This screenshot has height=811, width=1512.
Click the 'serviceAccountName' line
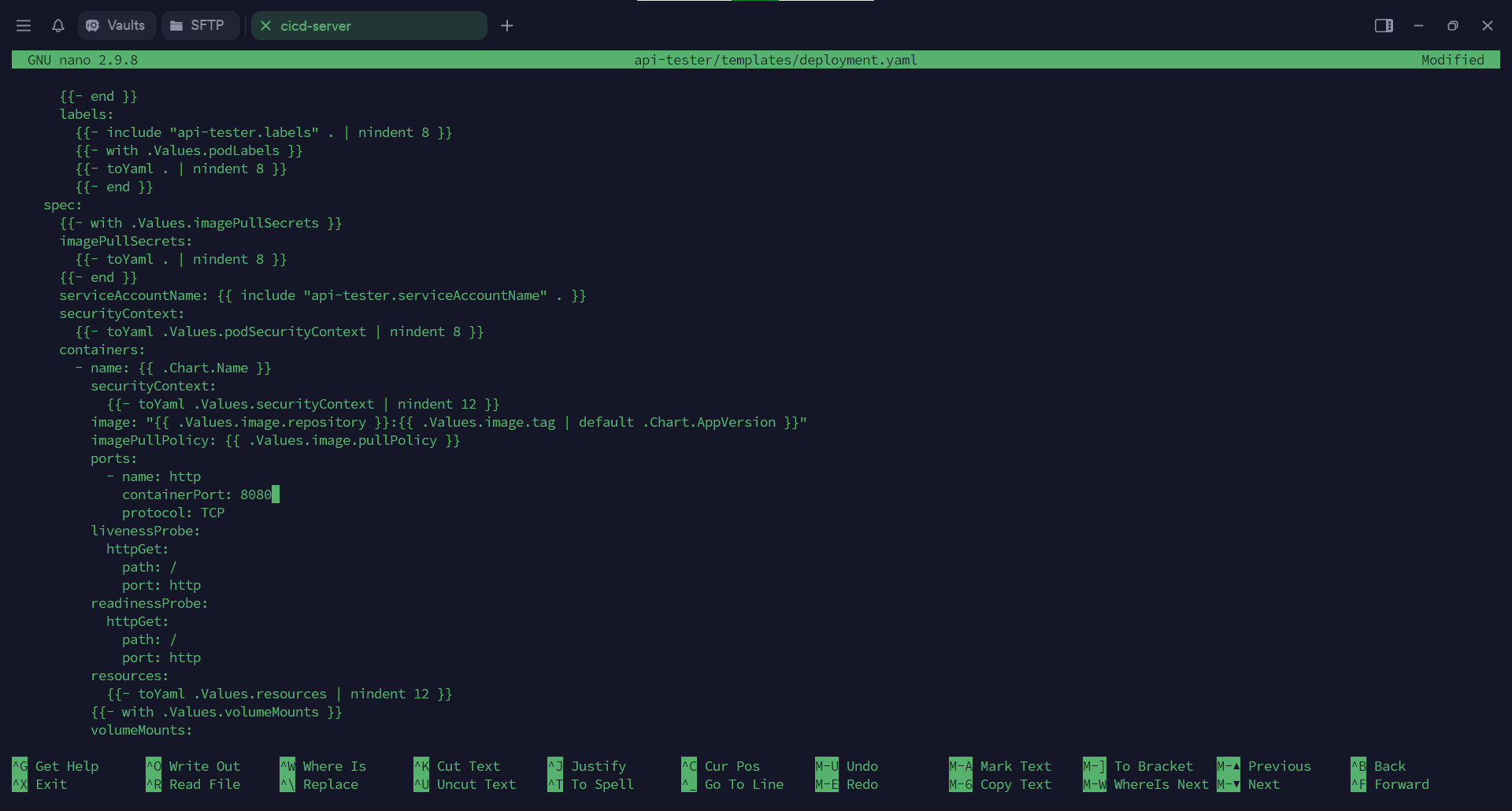coord(323,295)
